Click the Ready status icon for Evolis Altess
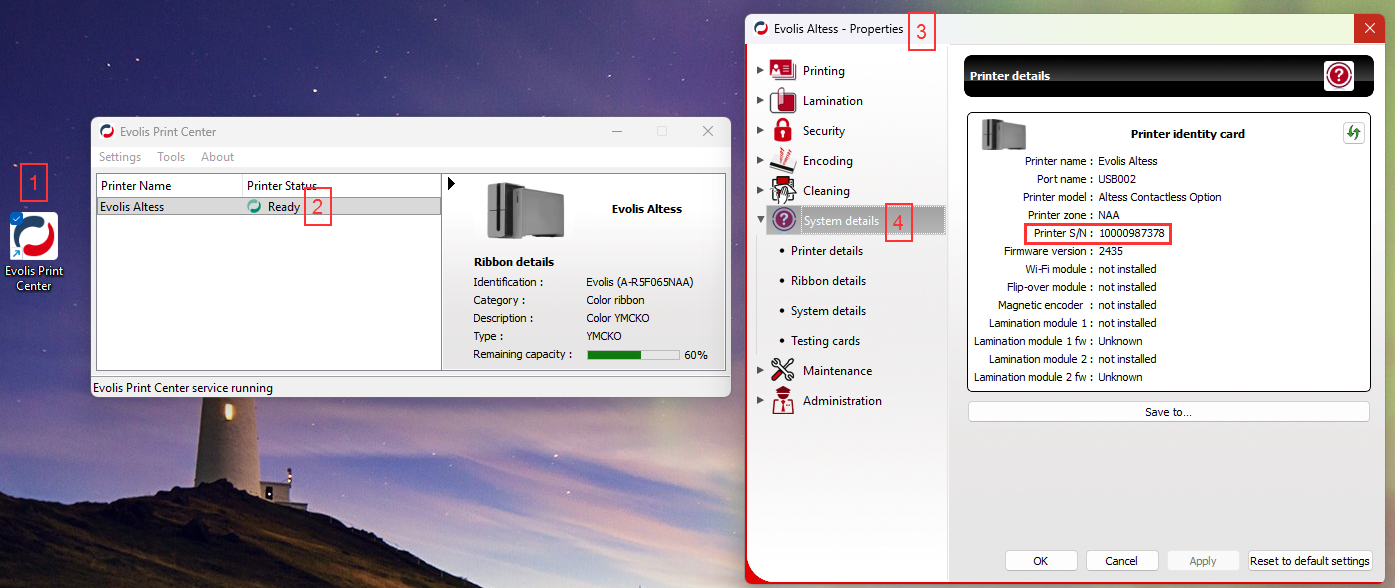This screenshot has width=1395, height=588. point(254,207)
